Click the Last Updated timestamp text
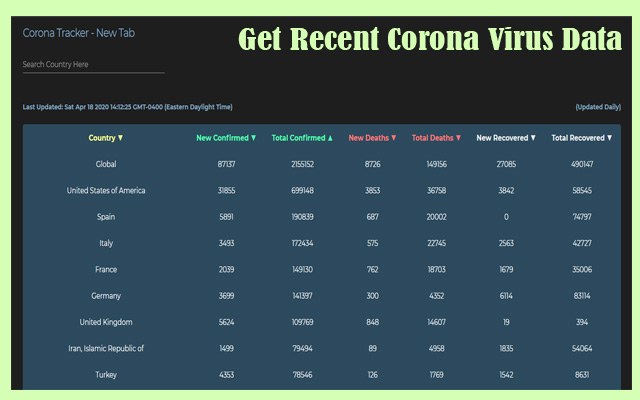Viewport: 640px width, 400px height. pyautogui.click(x=127, y=107)
